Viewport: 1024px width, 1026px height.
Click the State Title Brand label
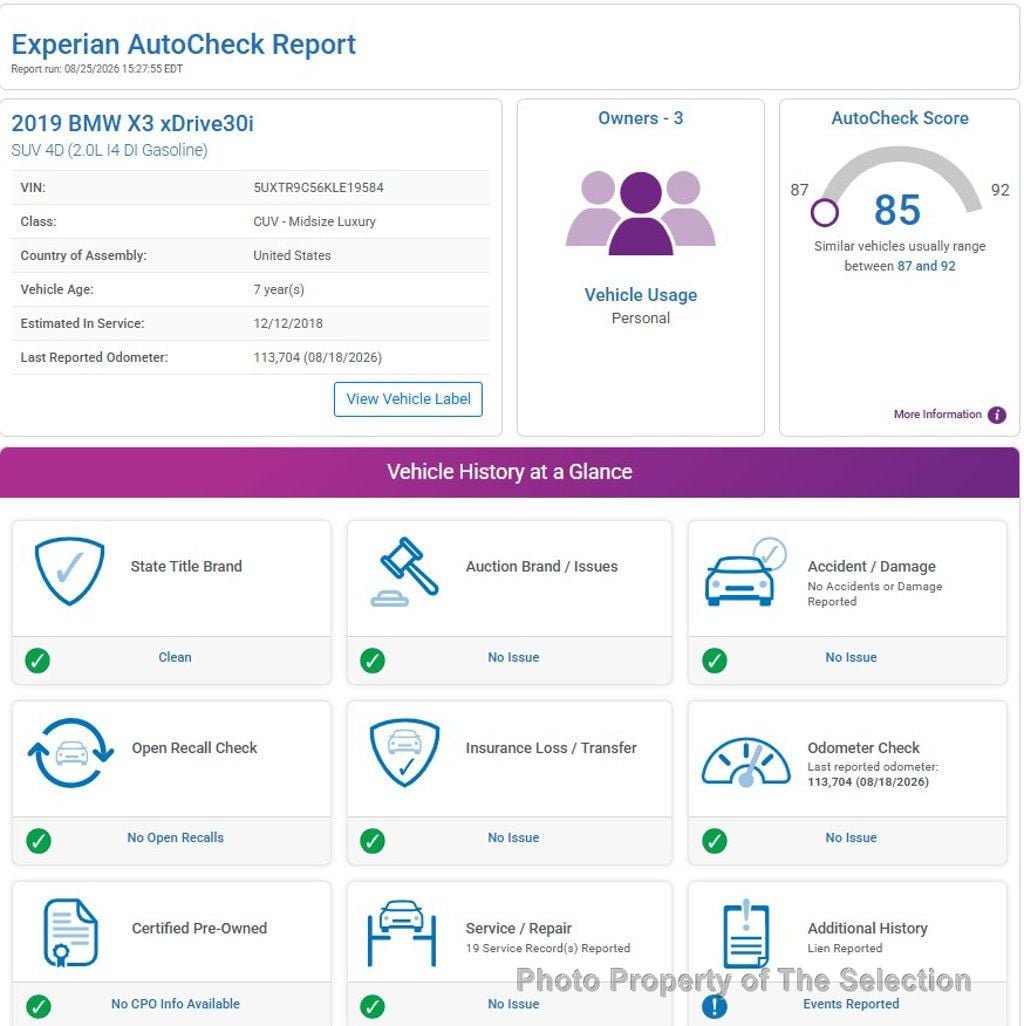[186, 567]
